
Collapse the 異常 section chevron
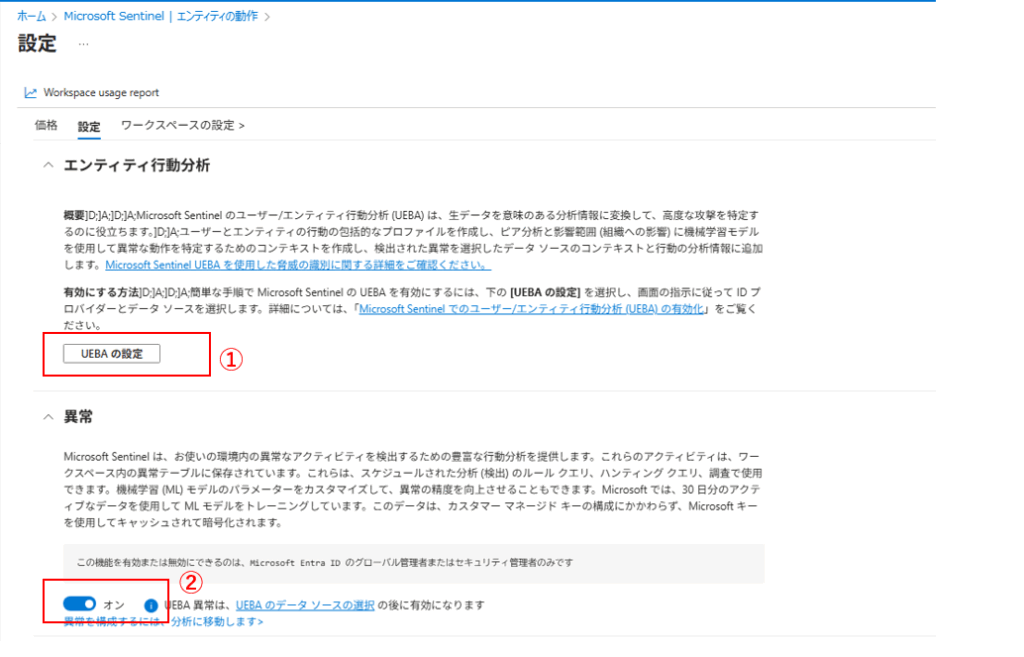(x=47, y=415)
